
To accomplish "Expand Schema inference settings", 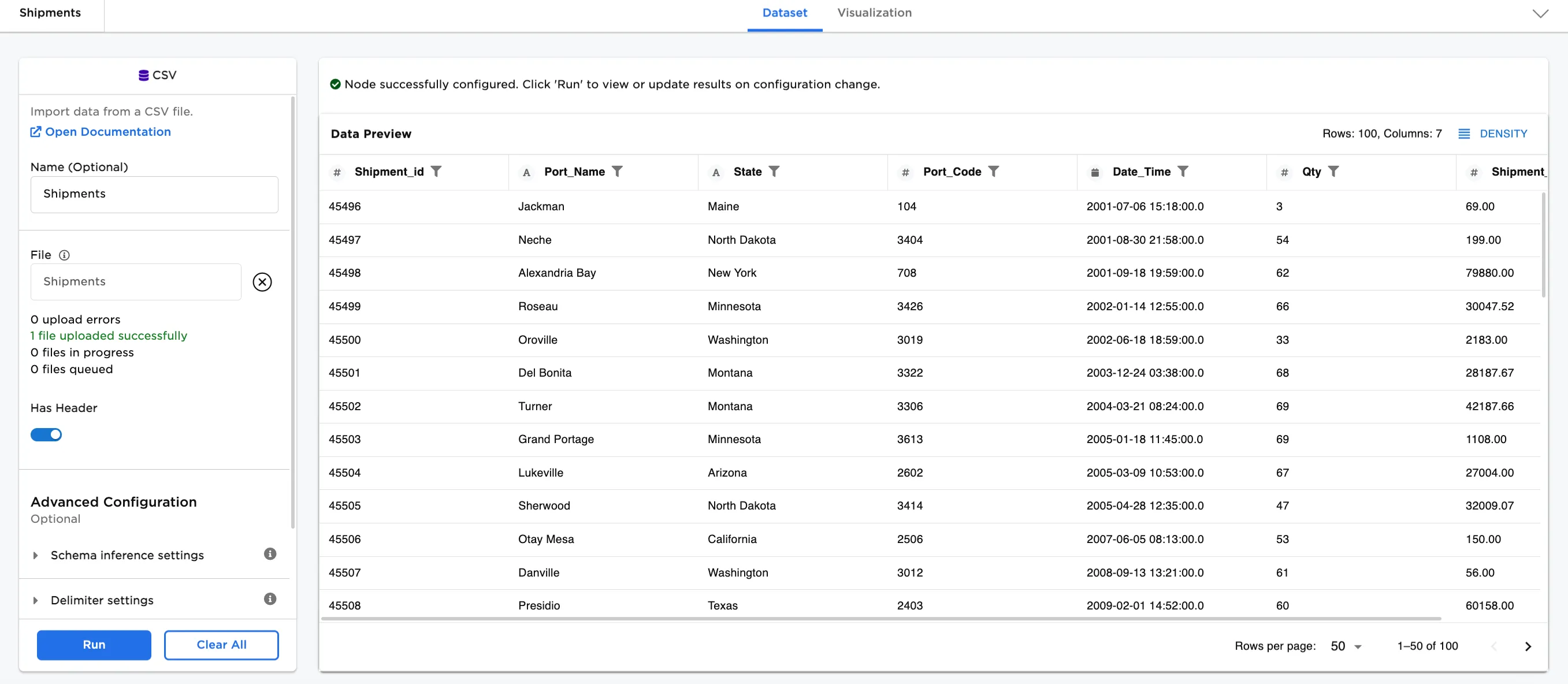I will tap(35, 555).
